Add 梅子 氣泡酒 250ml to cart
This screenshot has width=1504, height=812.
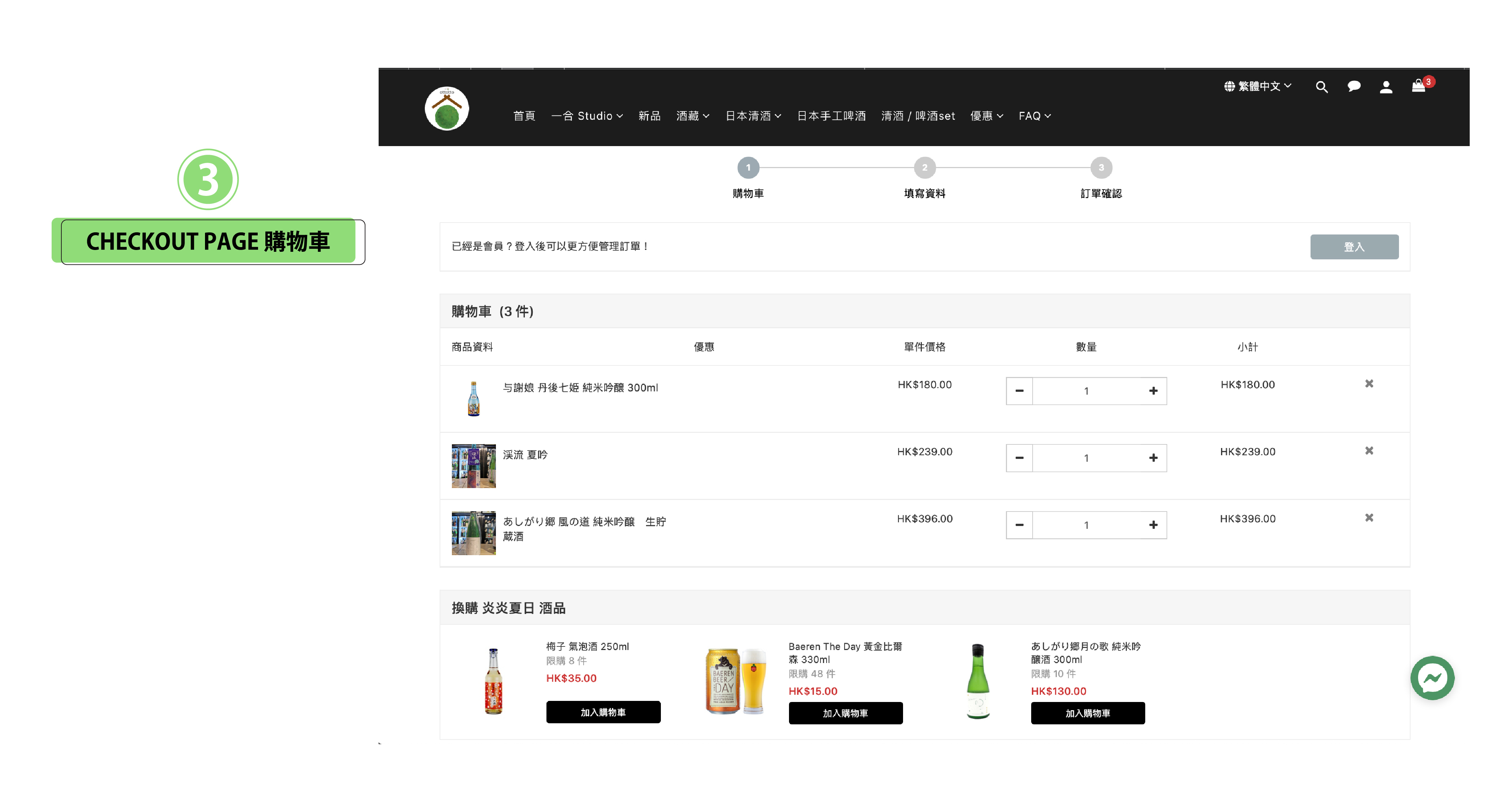[602, 712]
